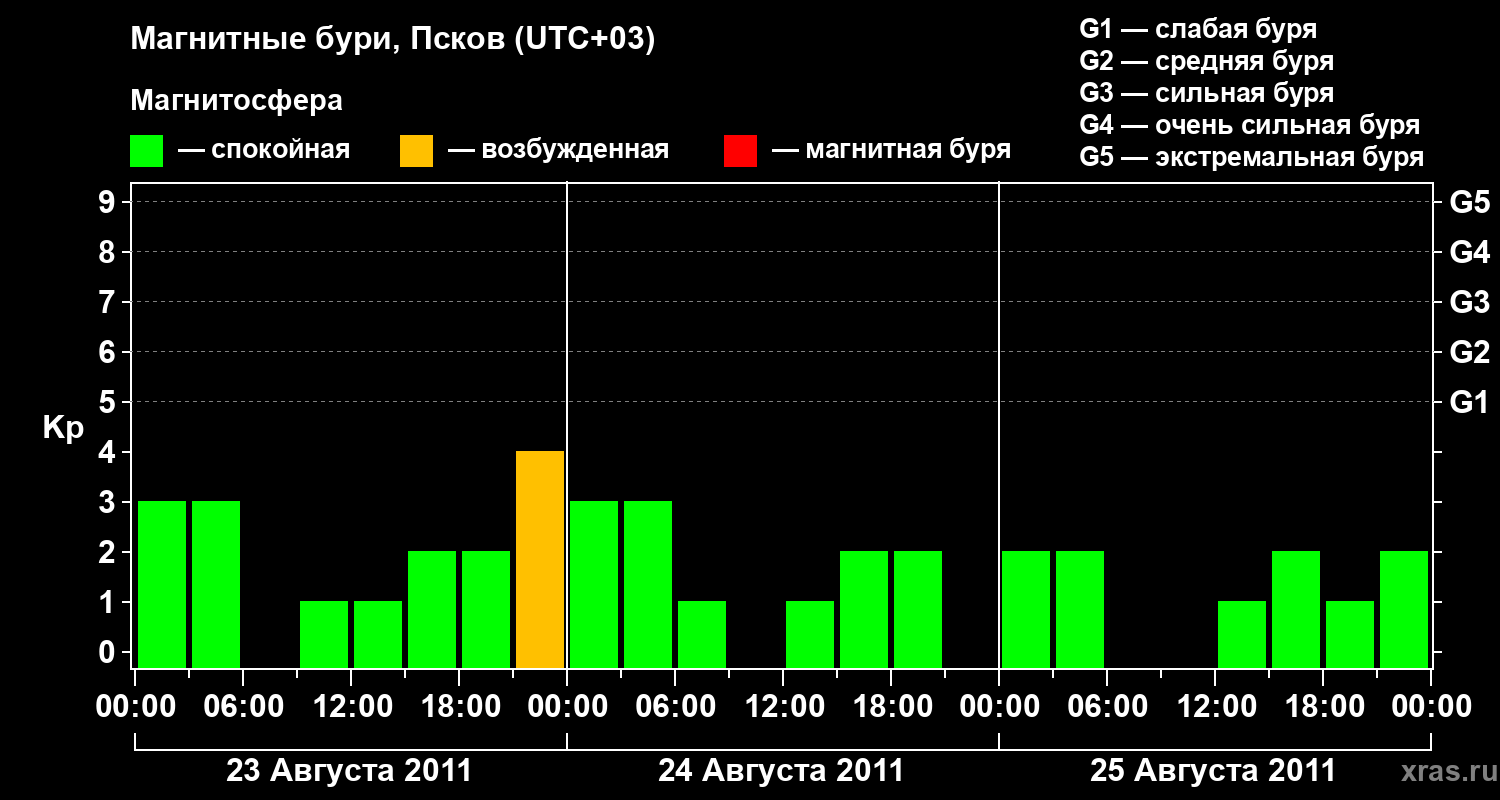Click the date label '23 Августа 2011'
Viewport: 1500px width, 800px height.
pos(348,771)
